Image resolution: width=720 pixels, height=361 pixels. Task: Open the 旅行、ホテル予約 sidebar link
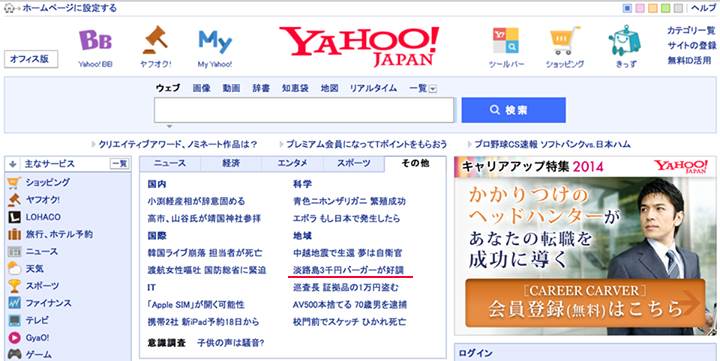pos(59,234)
